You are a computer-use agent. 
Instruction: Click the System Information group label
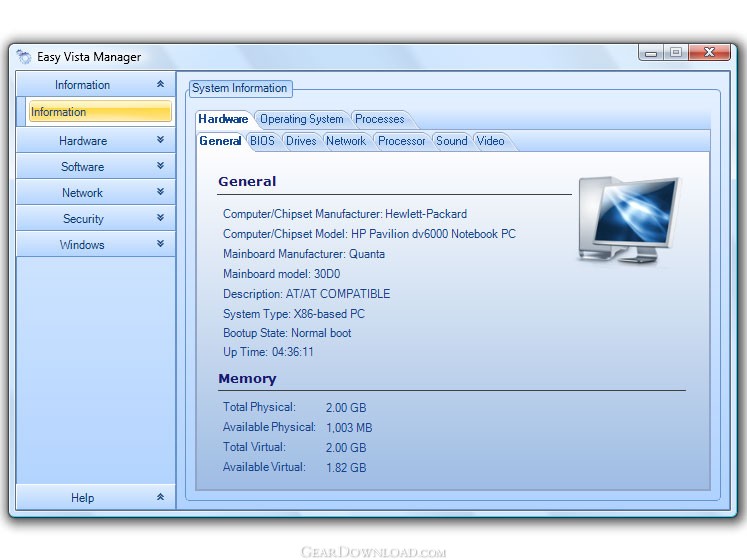pyautogui.click(x=240, y=88)
